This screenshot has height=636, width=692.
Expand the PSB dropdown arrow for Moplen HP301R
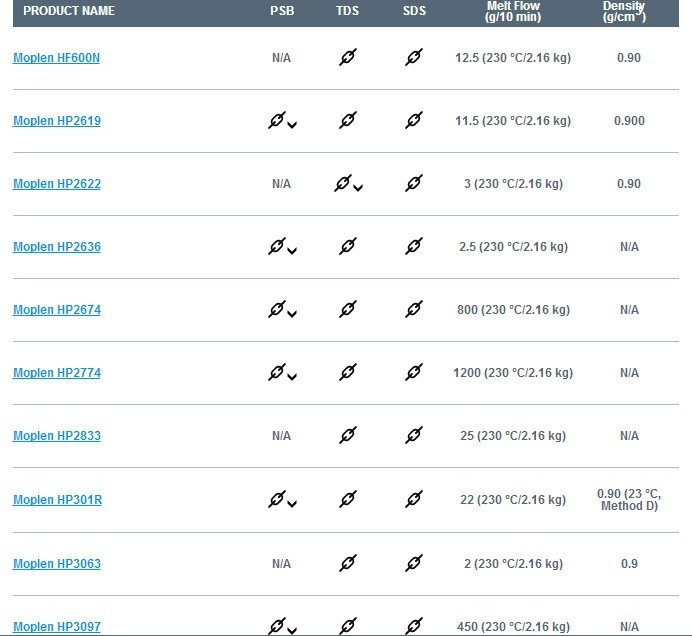[292, 504]
